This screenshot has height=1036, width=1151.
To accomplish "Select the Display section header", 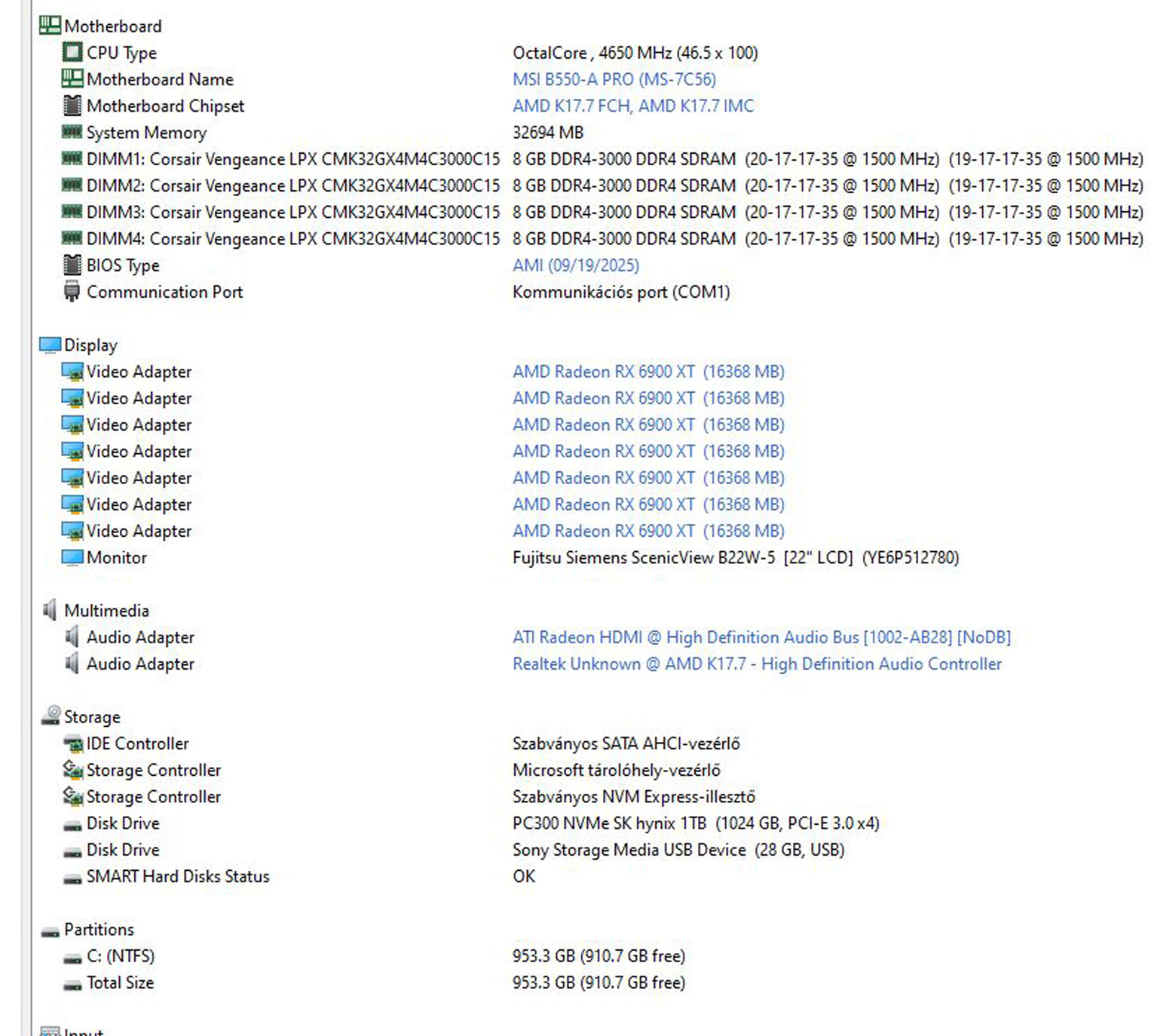I will tap(90, 345).
